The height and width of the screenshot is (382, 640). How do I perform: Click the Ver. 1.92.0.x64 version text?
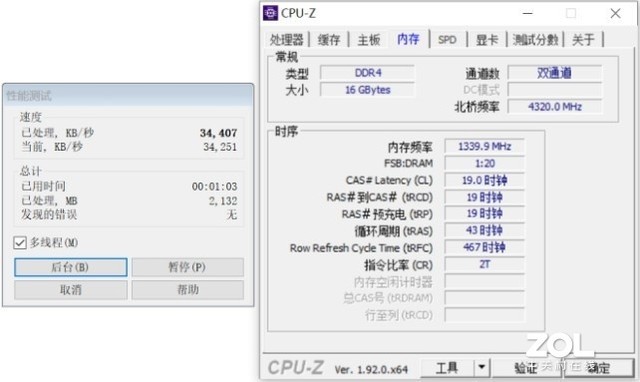point(371,370)
